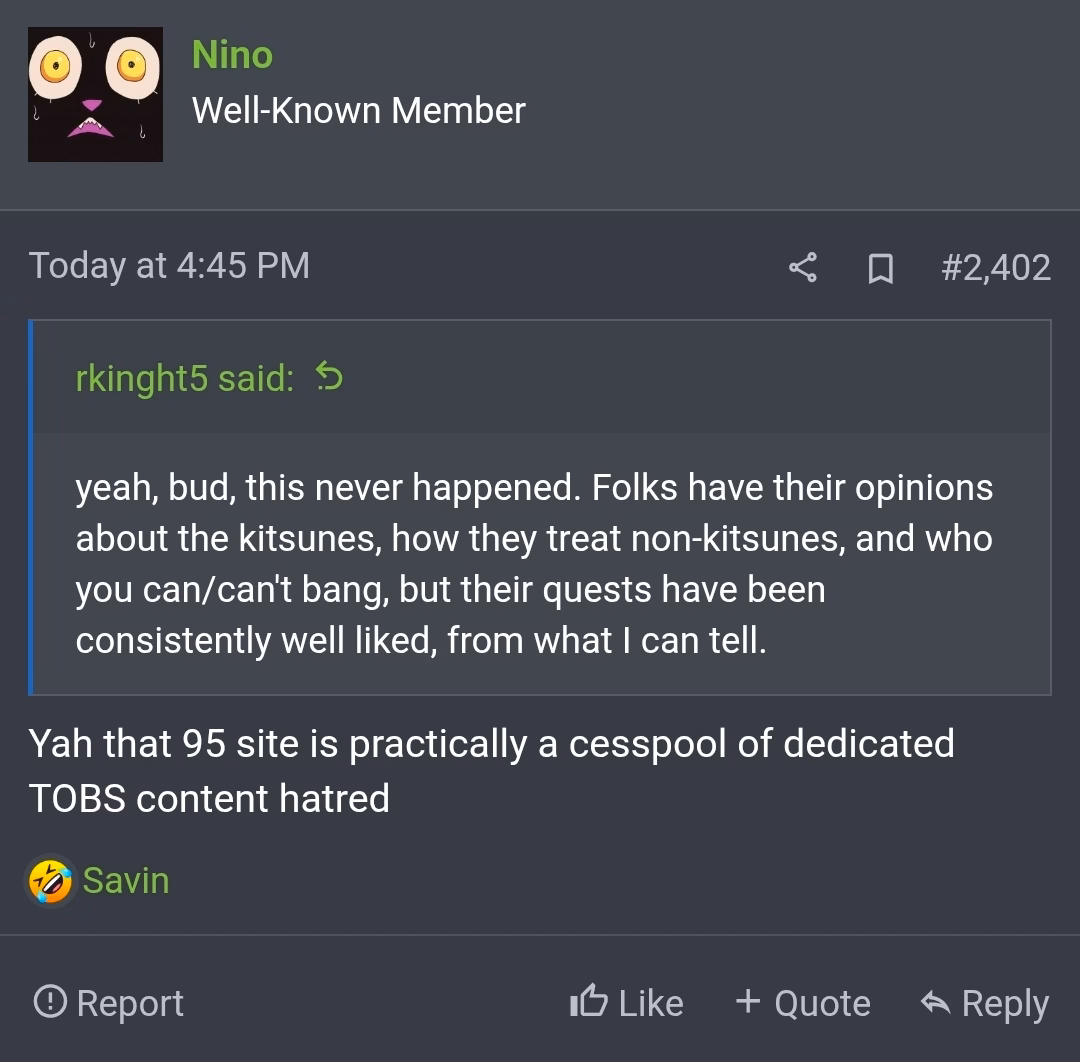This screenshot has height=1062, width=1080.
Task: Bookmark this post
Action: (880, 268)
